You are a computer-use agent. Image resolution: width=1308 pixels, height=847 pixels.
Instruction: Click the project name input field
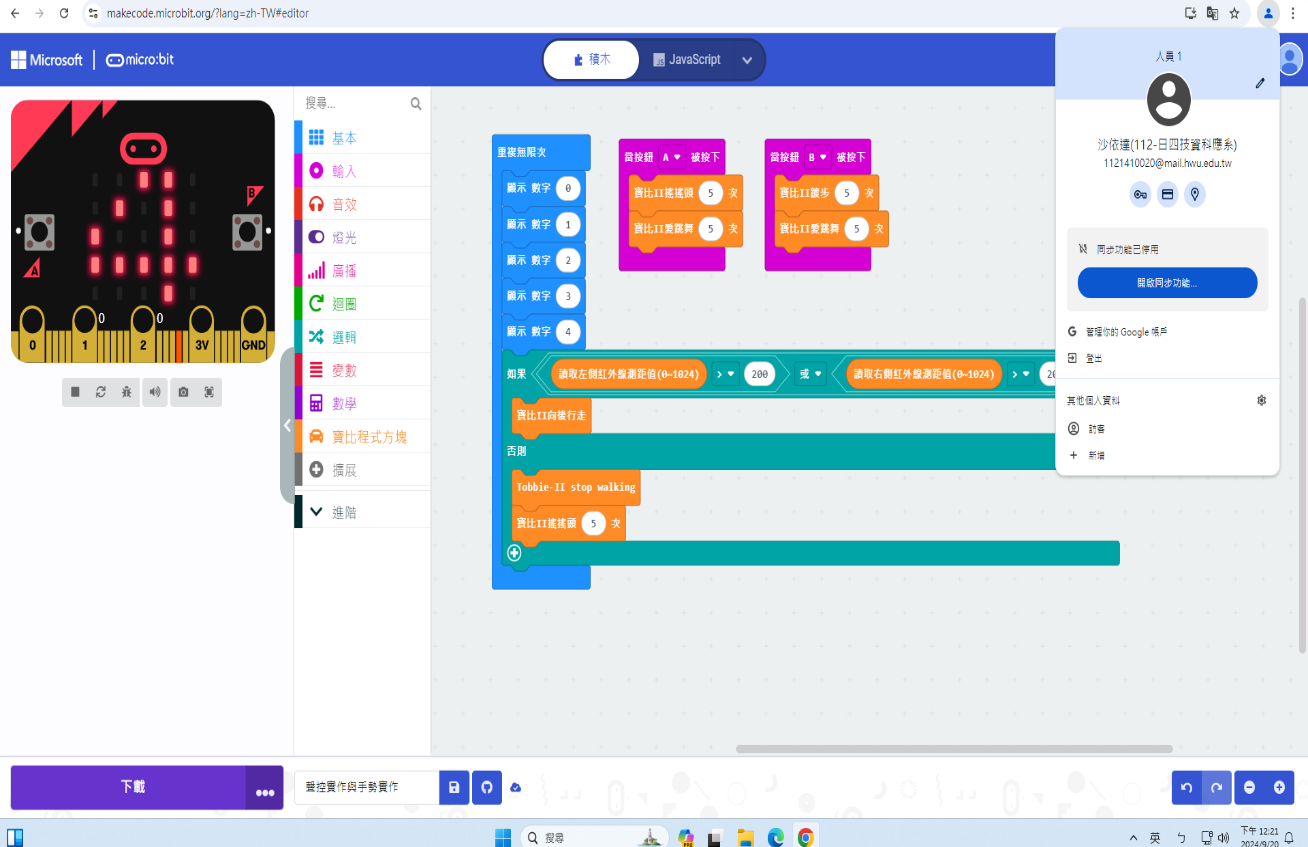[366, 788]
